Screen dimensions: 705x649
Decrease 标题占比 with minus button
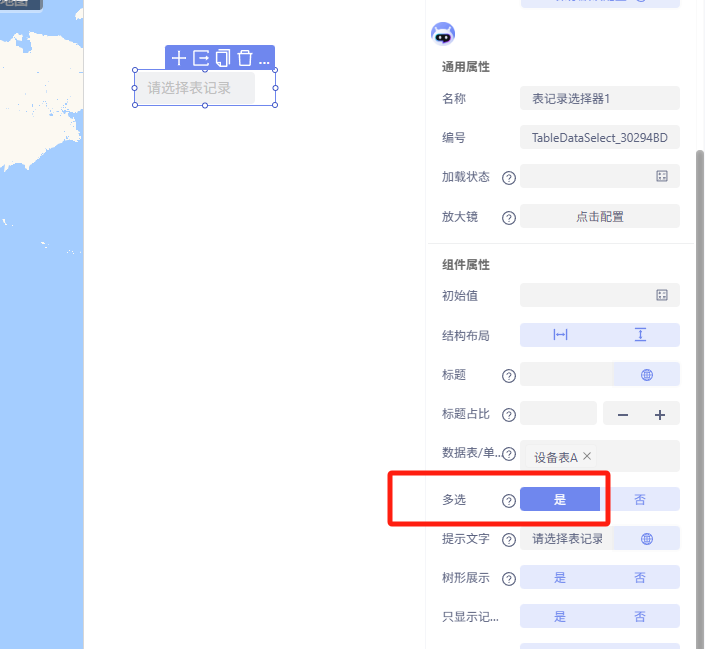623,415
